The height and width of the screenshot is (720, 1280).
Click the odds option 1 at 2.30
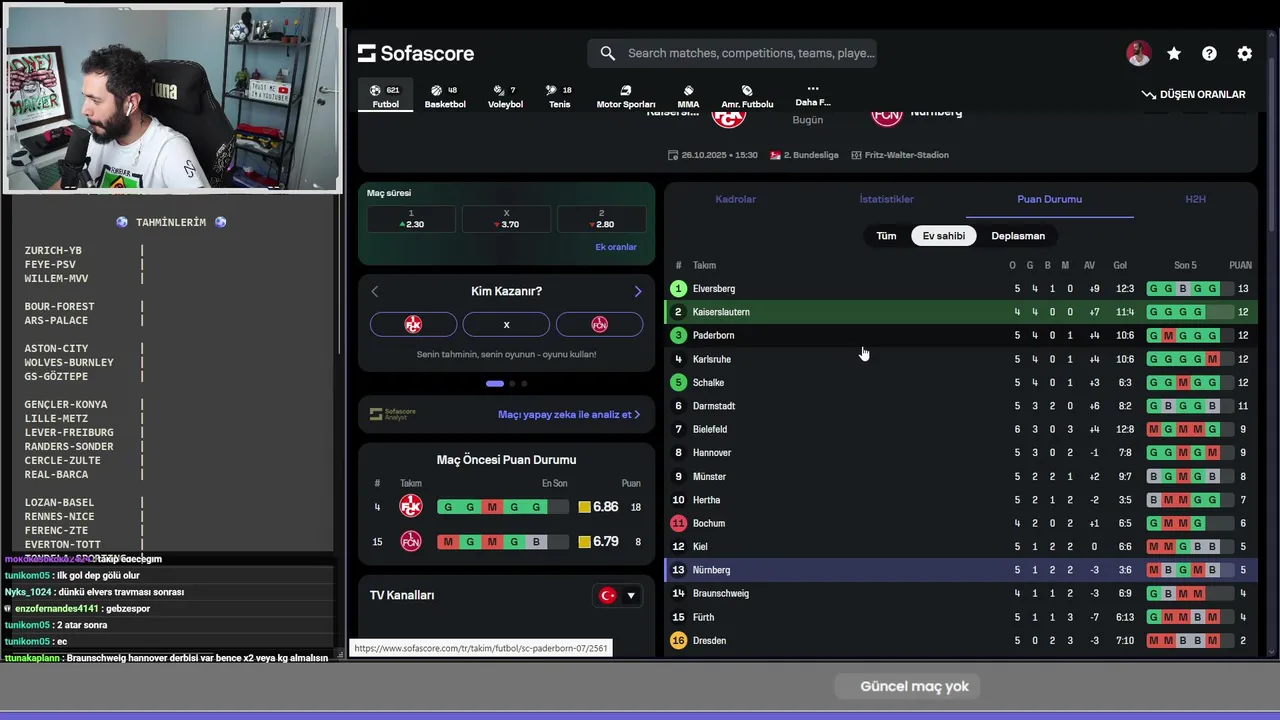pos(411,219)
